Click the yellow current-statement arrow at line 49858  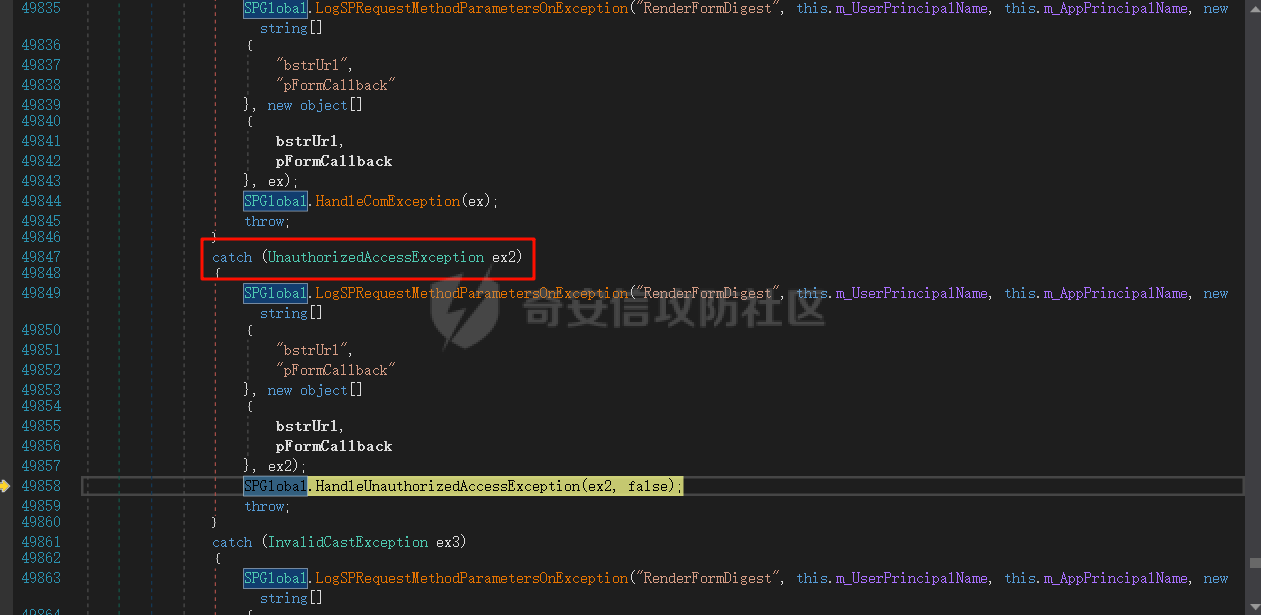pyautogui.click(x=5, y=486)
